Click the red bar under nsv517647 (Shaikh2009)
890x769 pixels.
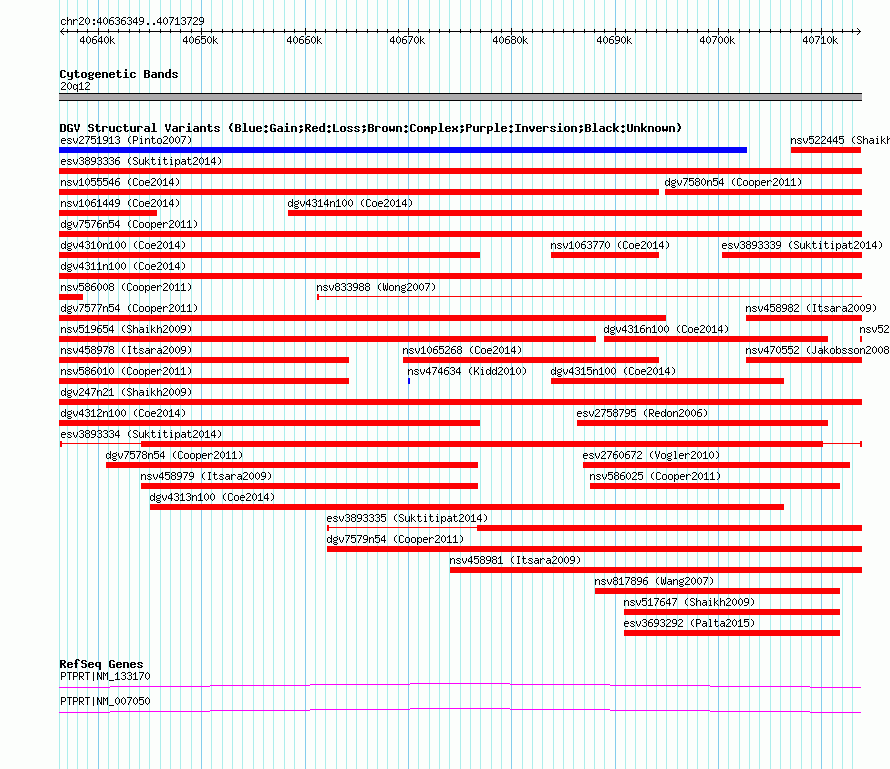pyautogui.click(x=732, y=612)
